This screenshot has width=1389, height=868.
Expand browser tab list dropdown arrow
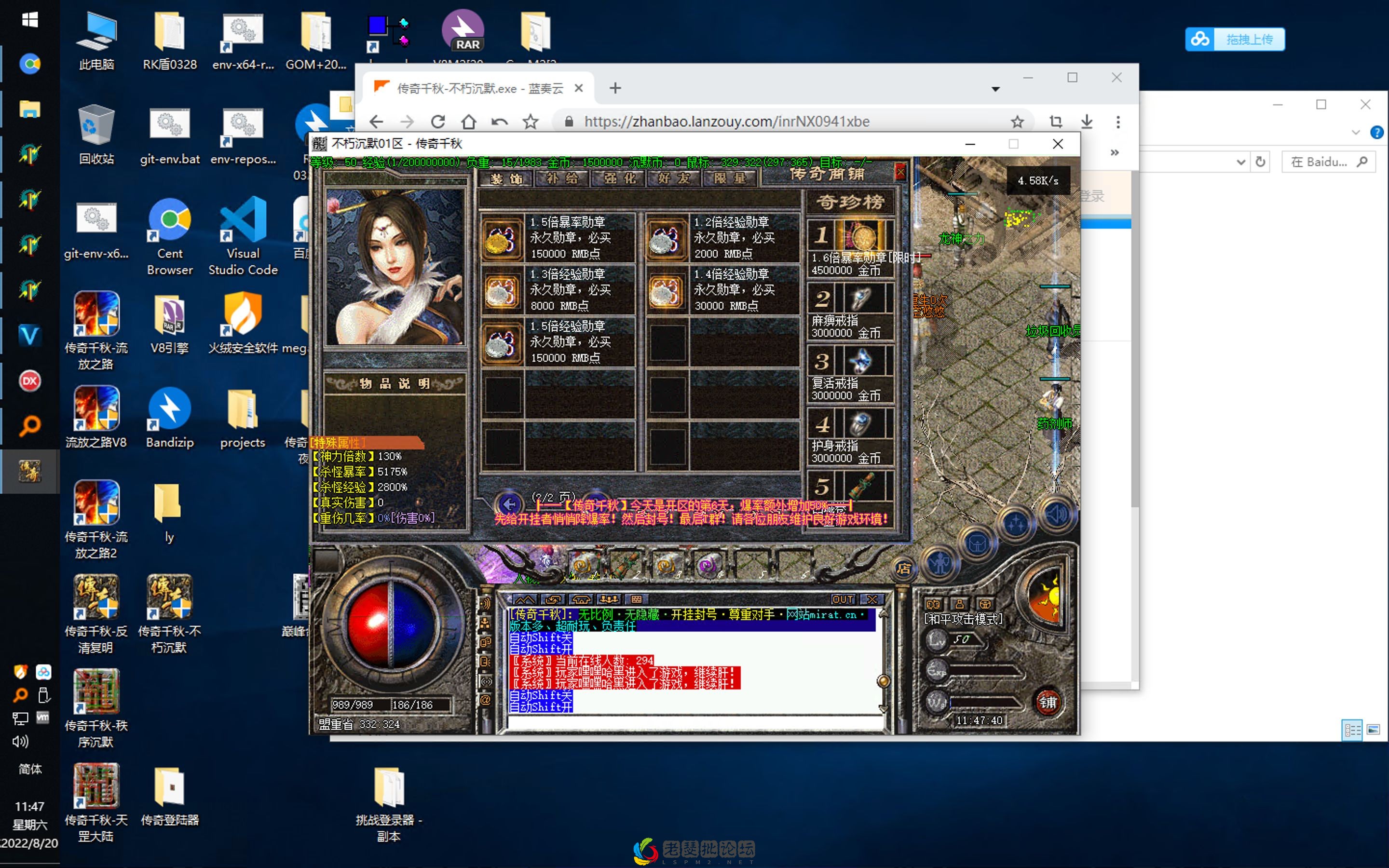coord(995,89)
